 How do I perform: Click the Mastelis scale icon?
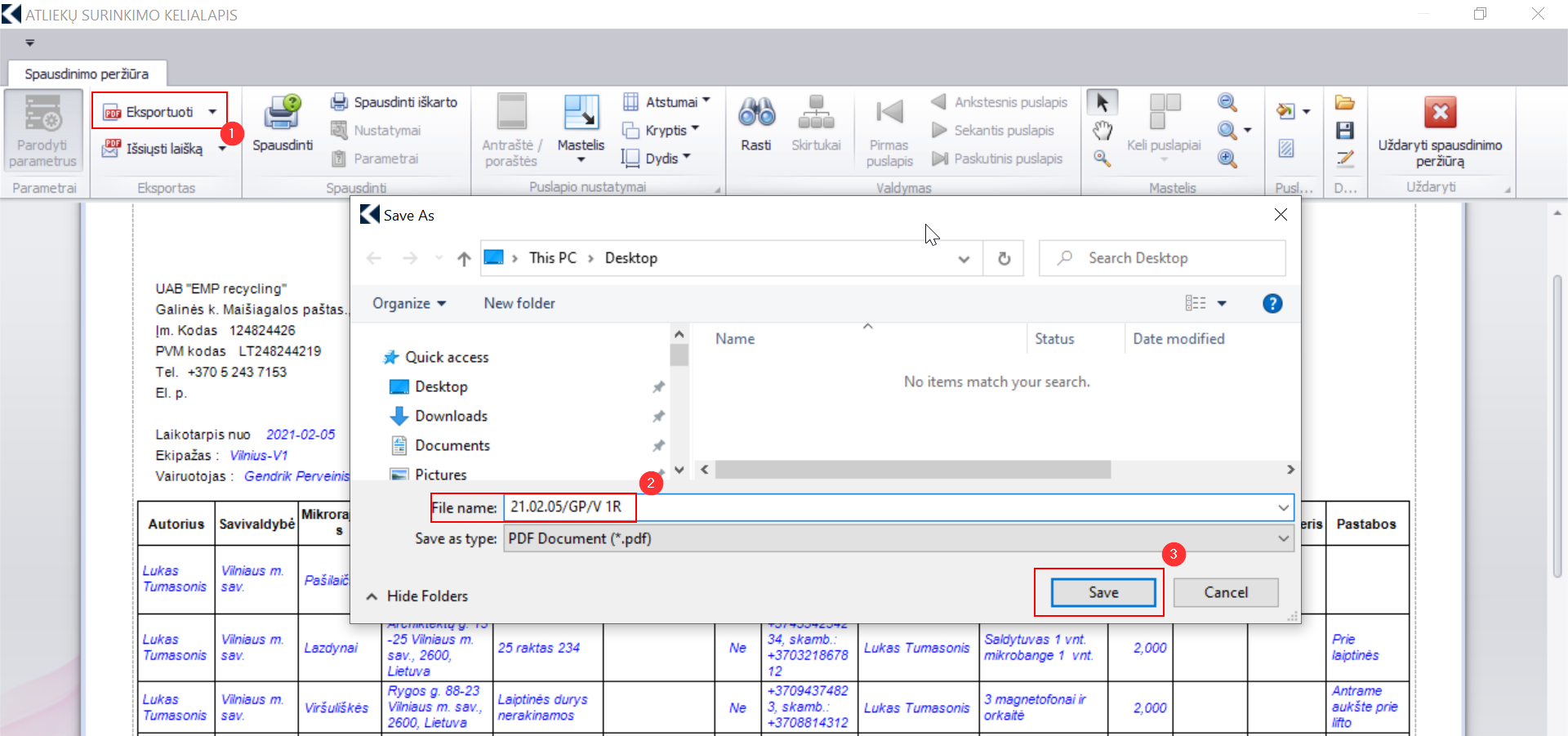pyautogui.click(x=581, y=114)
